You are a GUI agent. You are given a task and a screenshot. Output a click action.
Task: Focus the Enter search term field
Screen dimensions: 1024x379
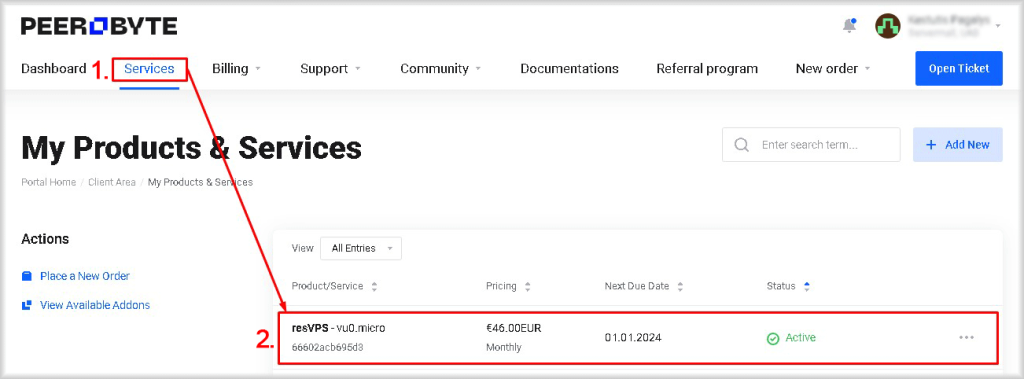point(811,144)
